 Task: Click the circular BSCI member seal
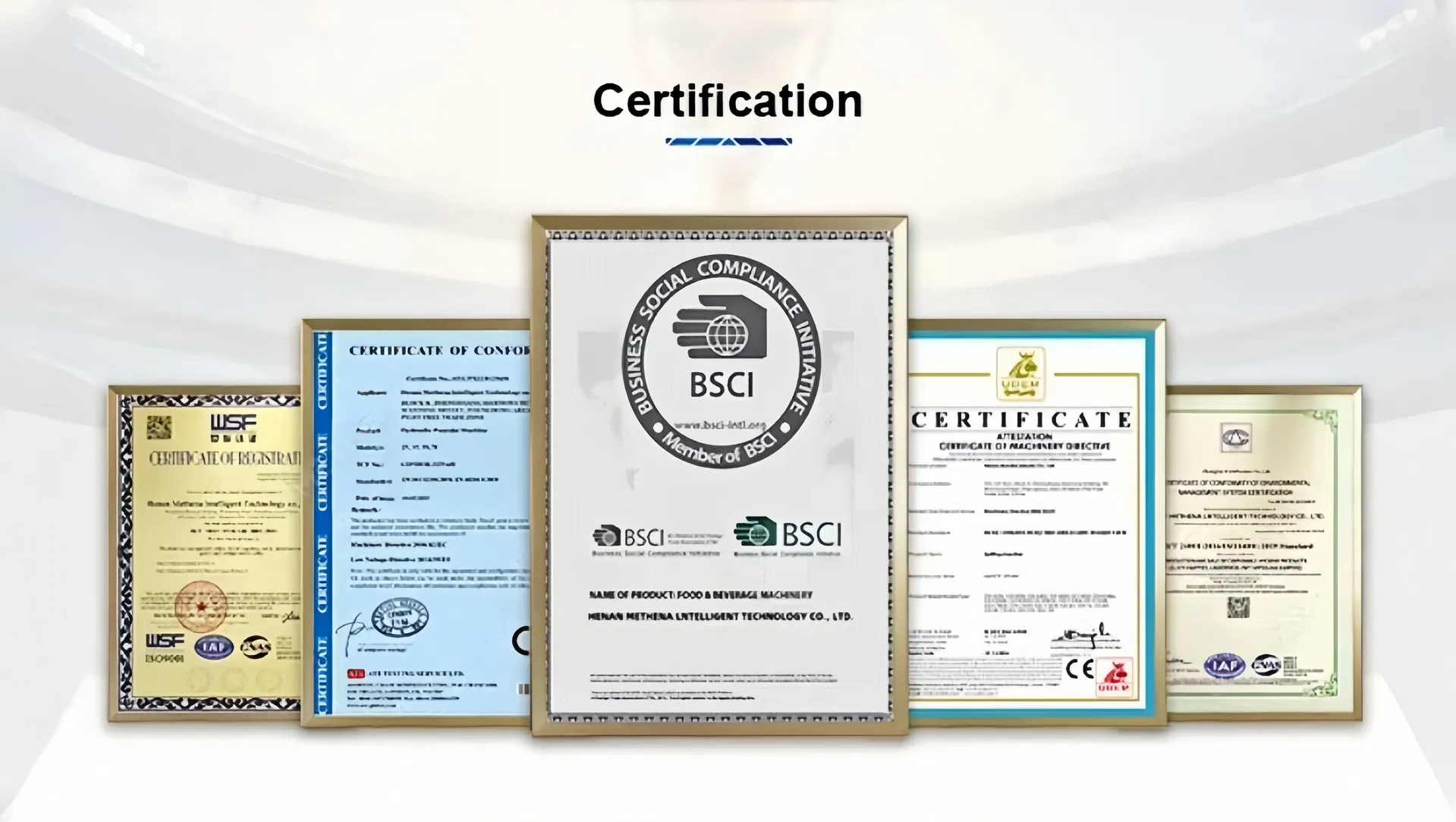(x=721, y=361)
